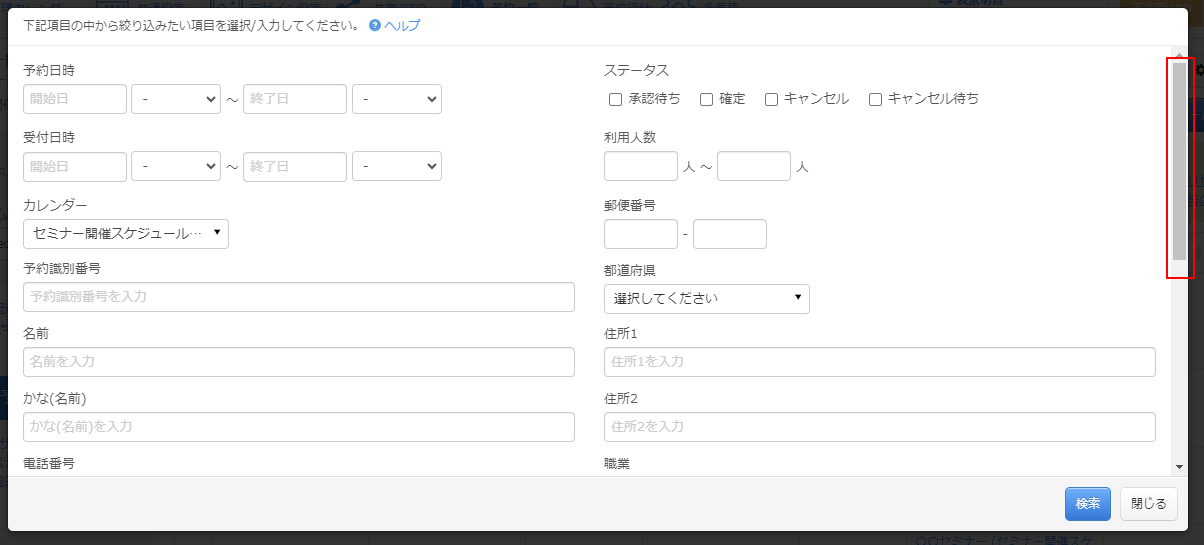Click the 予約日時 開始日 date field
Image resolution: width=1204 pixels, height=545 pixels.
(75, 99)
